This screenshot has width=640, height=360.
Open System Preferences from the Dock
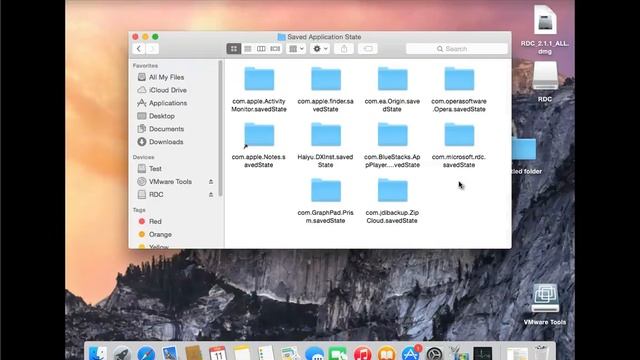[x=435, y=353]
